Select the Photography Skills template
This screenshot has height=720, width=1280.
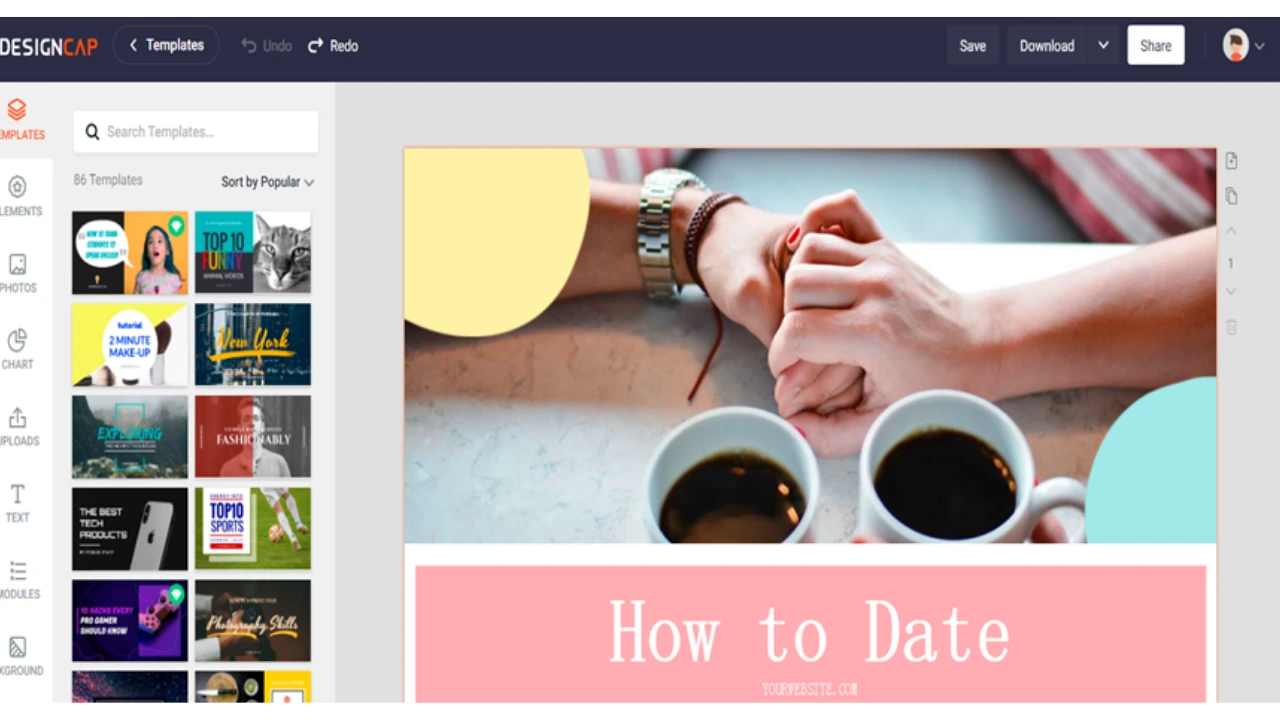pyautogui.click(x=253, y=620)
